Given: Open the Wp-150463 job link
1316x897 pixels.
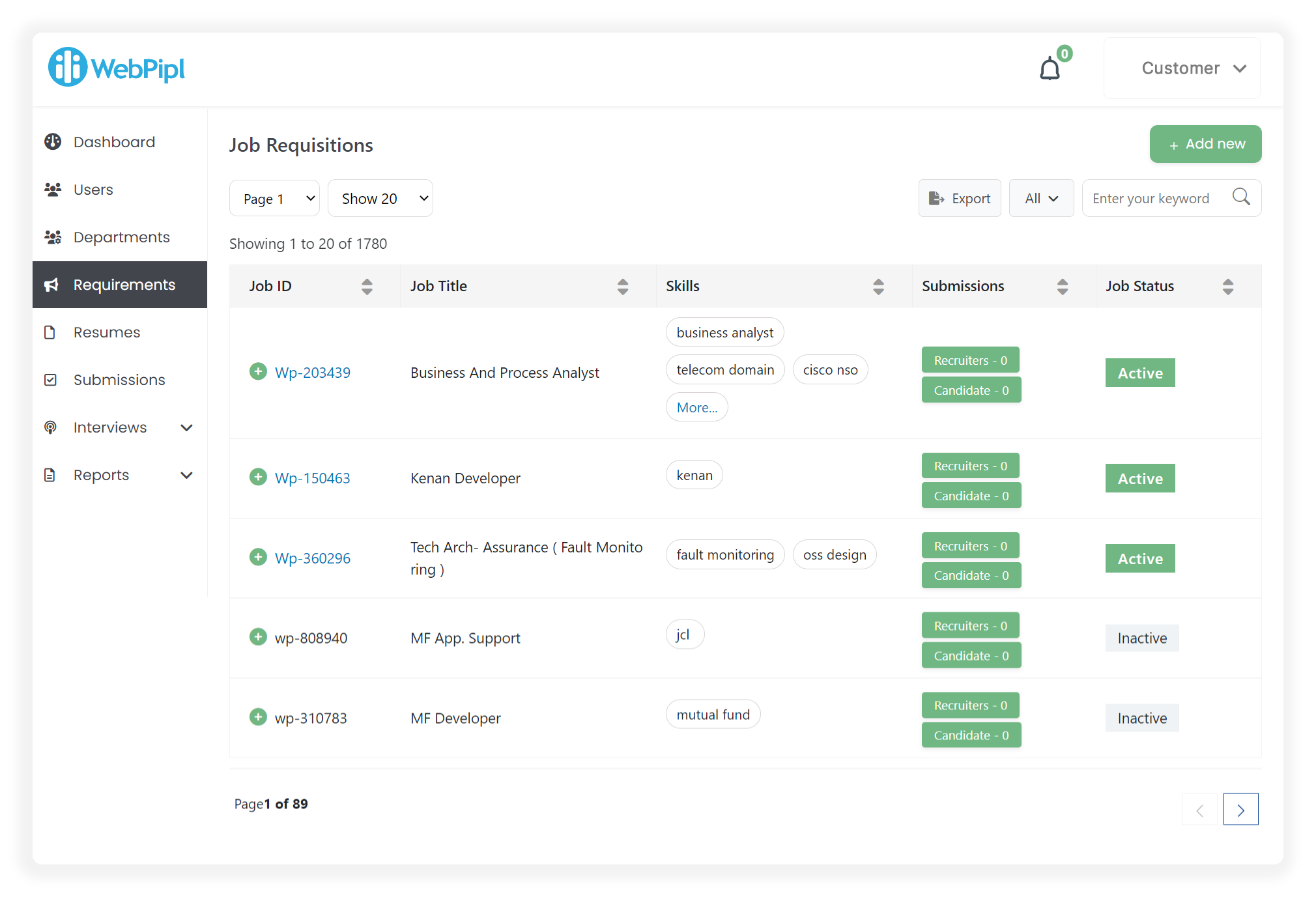Looking at the screenshot, I should pos(312,478).
